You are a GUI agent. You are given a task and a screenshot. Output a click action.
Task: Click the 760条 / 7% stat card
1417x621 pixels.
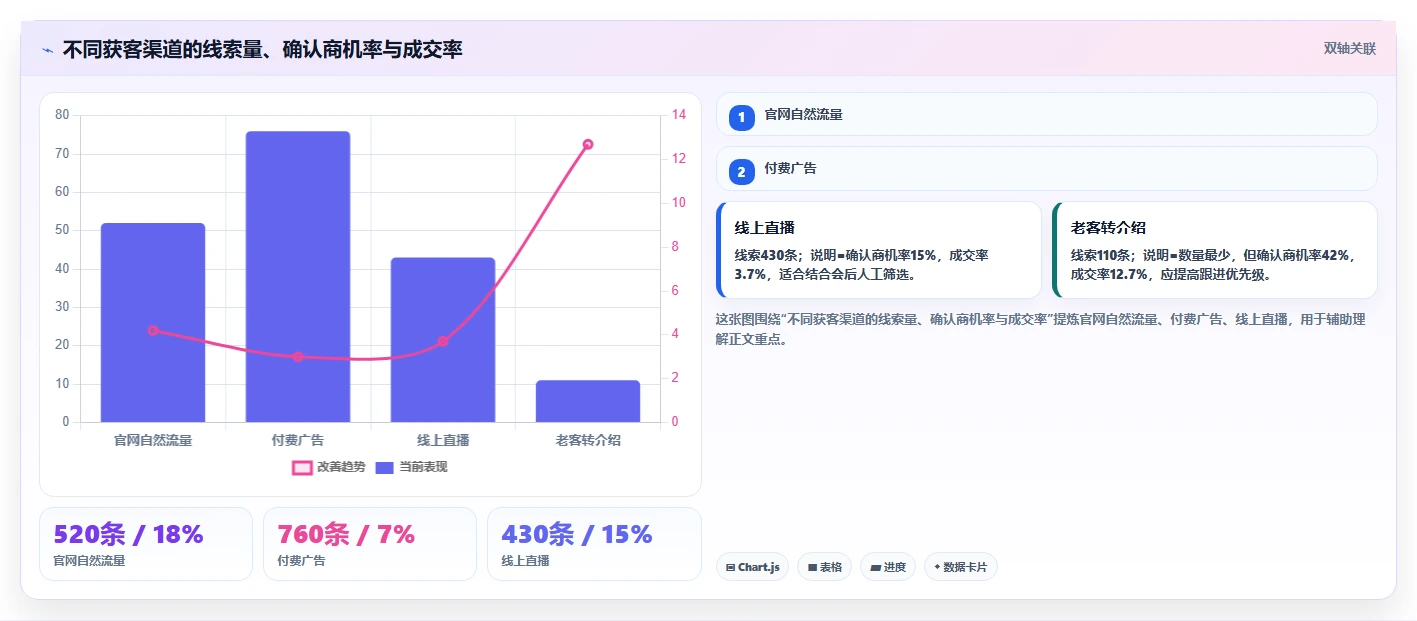[370, 544]
